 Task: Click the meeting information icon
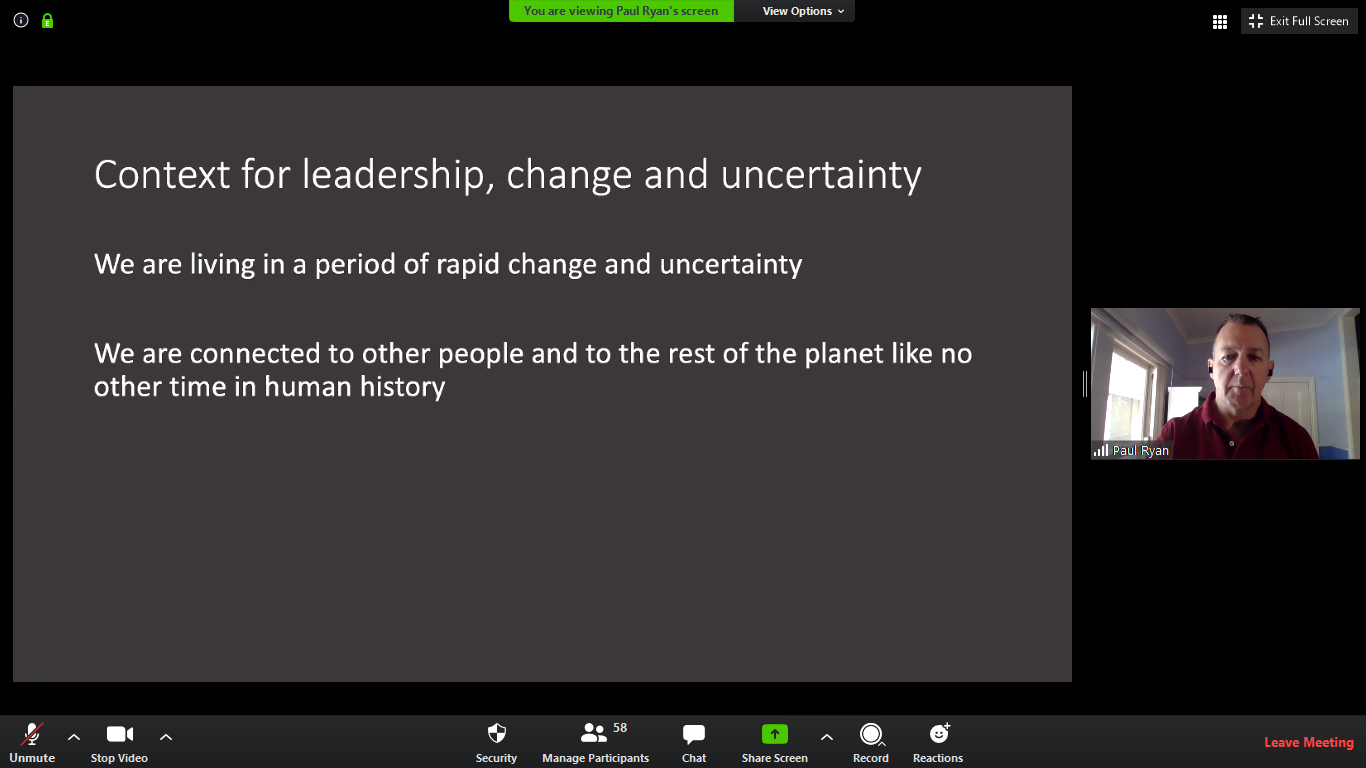pos(21,20)
